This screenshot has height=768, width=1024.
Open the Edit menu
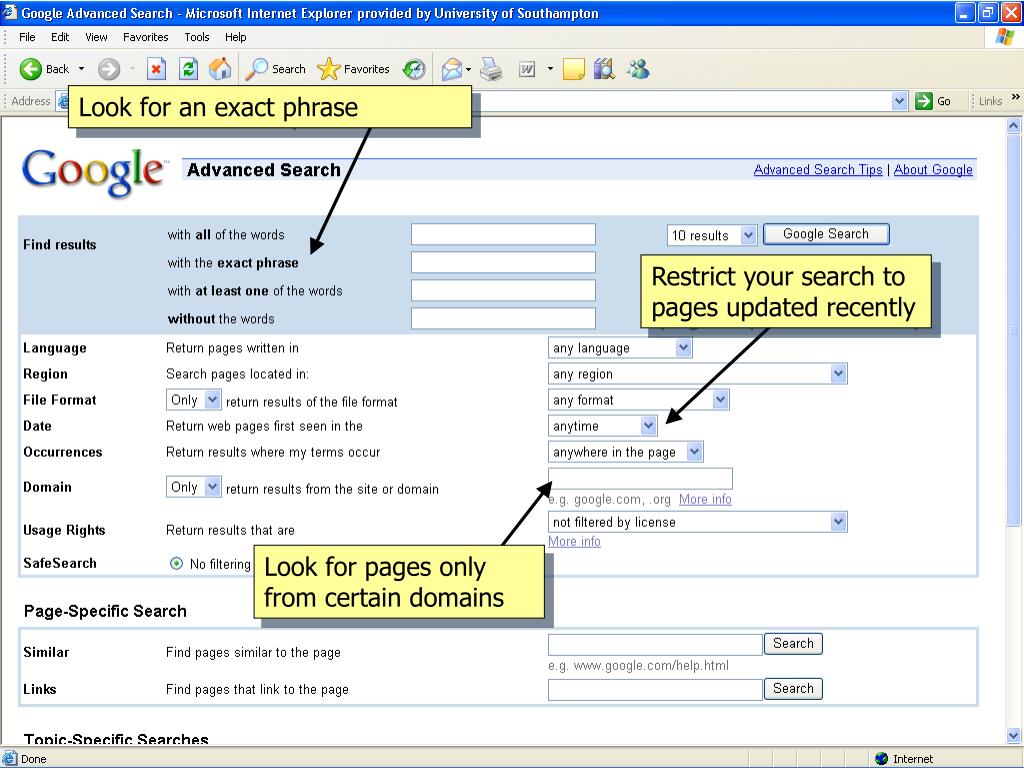(60, 37)
